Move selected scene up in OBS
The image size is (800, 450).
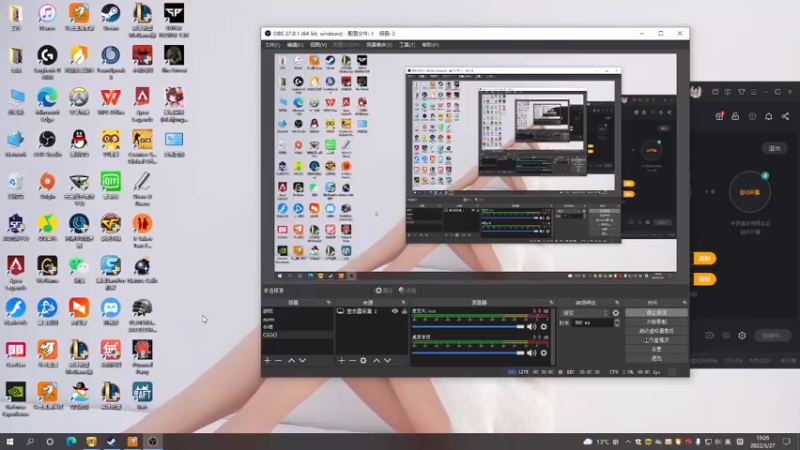click(291, 360)
